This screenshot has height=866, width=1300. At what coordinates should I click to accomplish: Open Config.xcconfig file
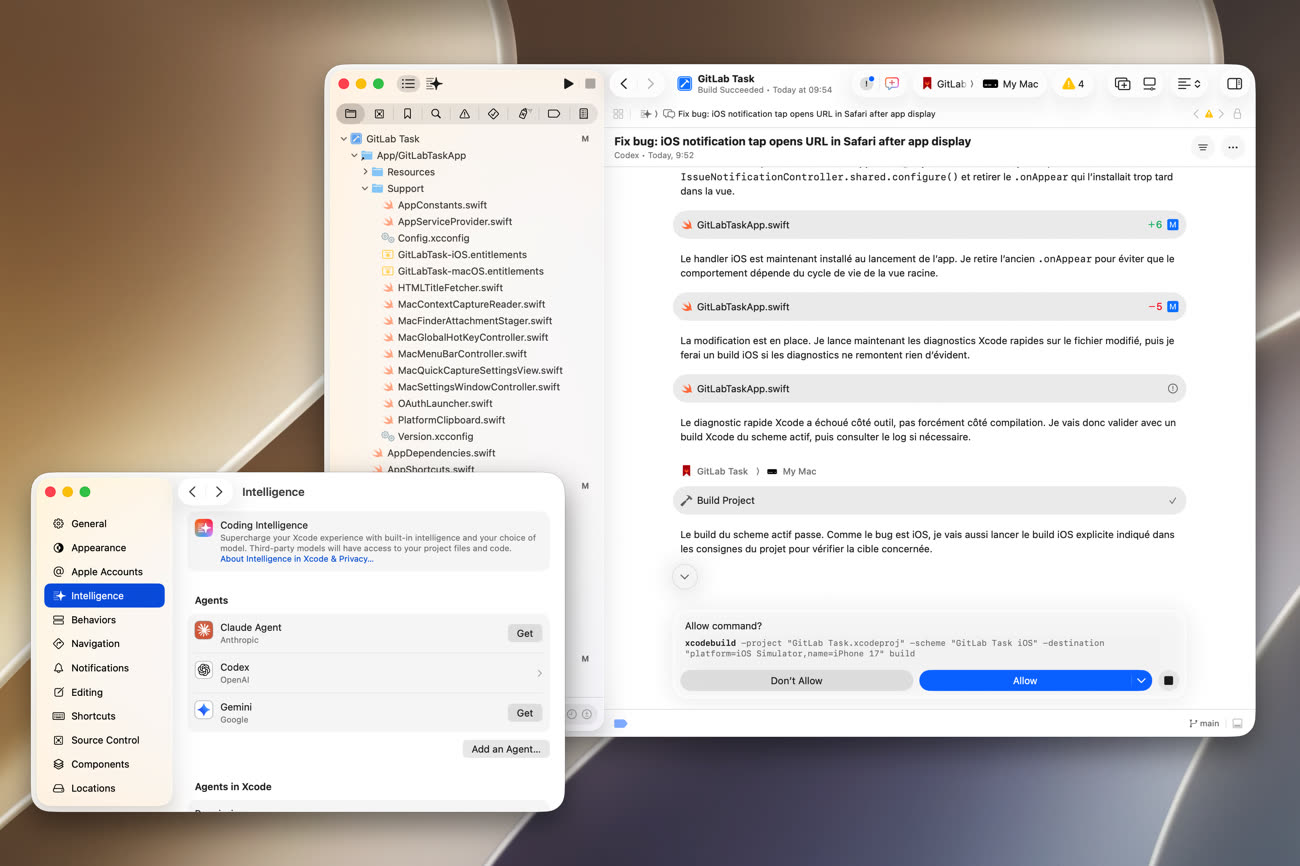433,238
